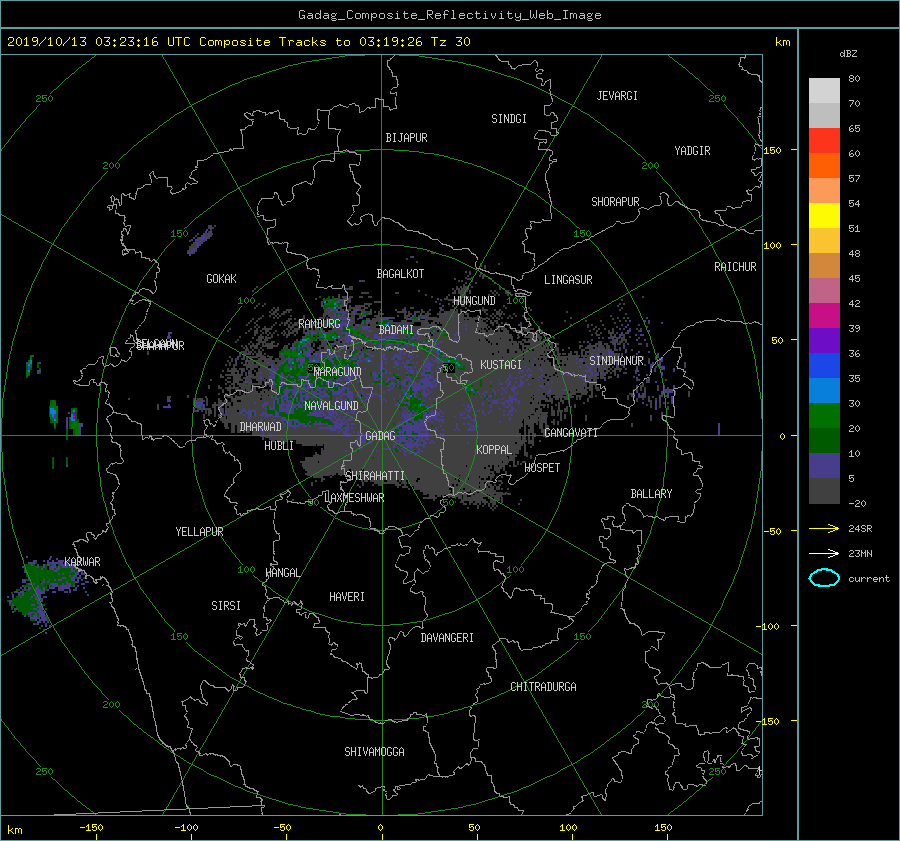This screenshot has width=900, height=841.
Task: Click the GADAG radar center label
Action: pos(380,436)
